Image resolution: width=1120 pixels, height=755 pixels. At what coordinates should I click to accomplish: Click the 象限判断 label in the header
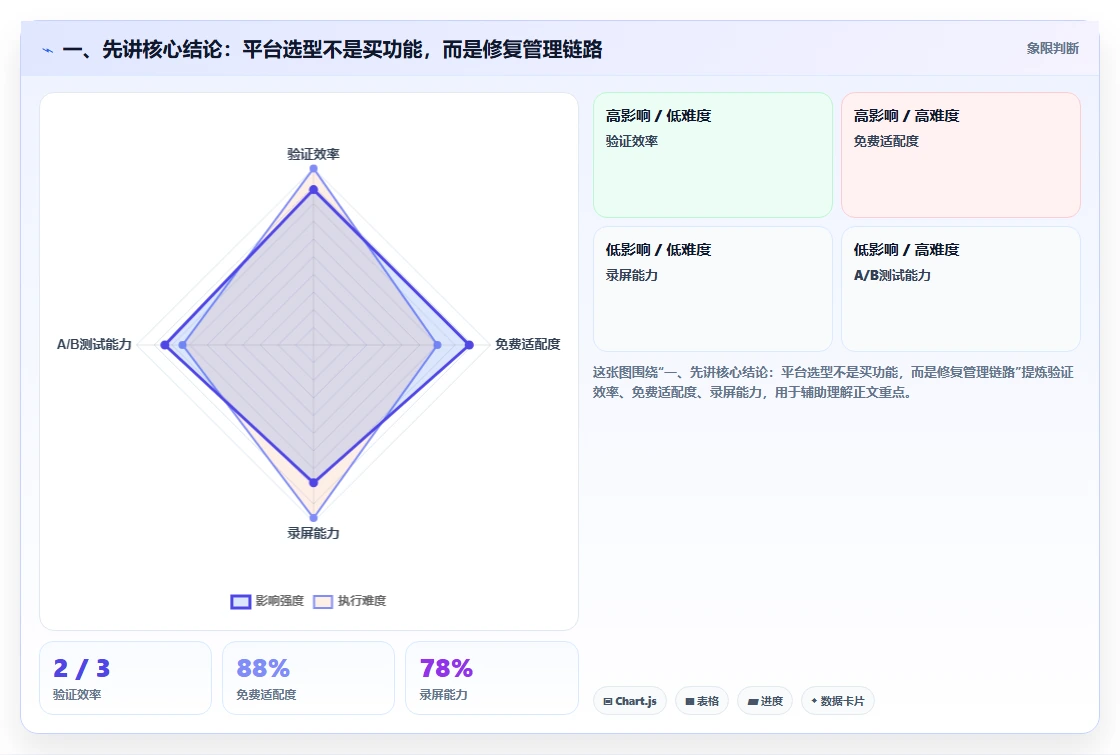[1052, 49]
